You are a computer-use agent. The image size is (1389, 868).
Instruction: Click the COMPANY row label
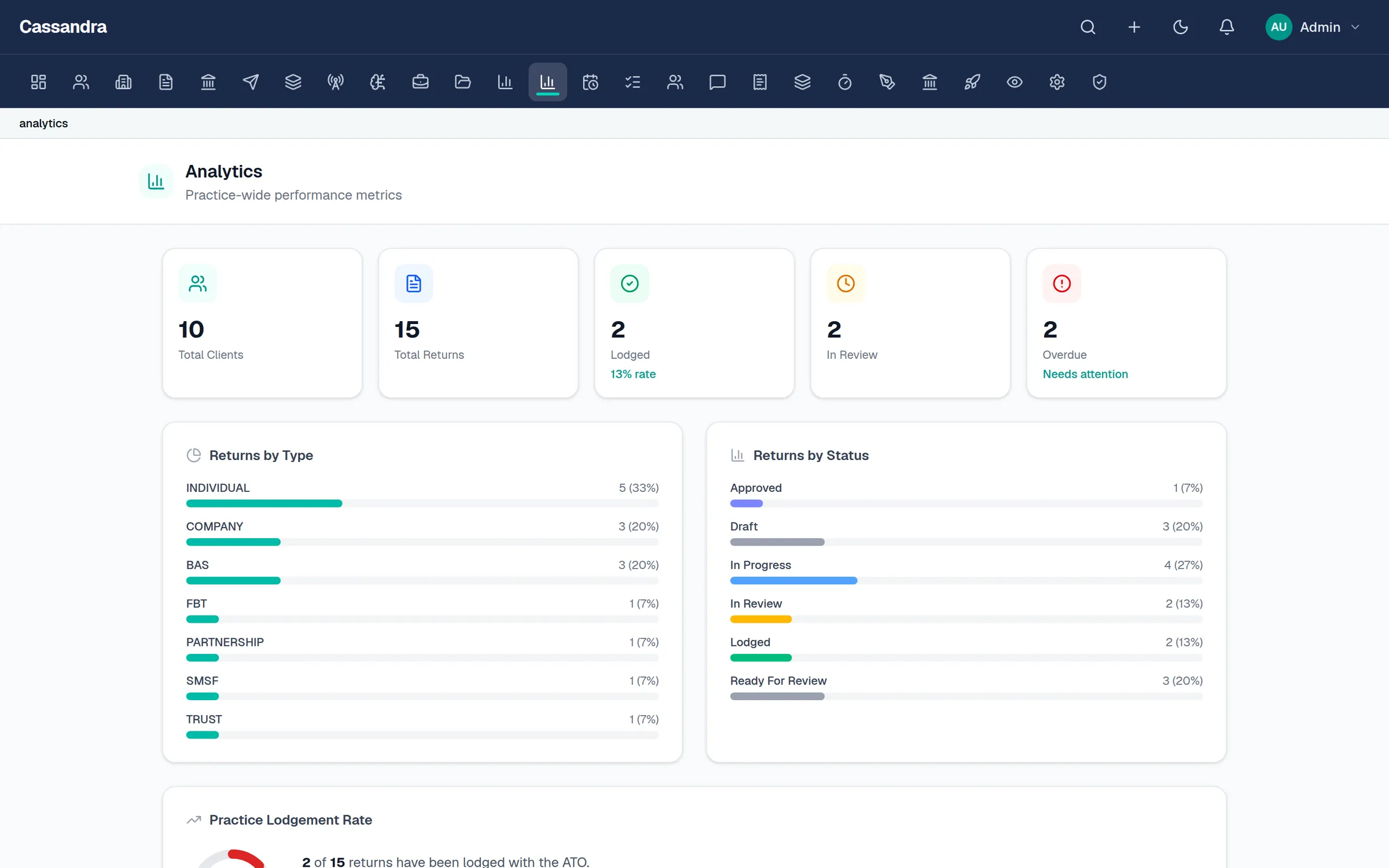[x=215, y=527]
